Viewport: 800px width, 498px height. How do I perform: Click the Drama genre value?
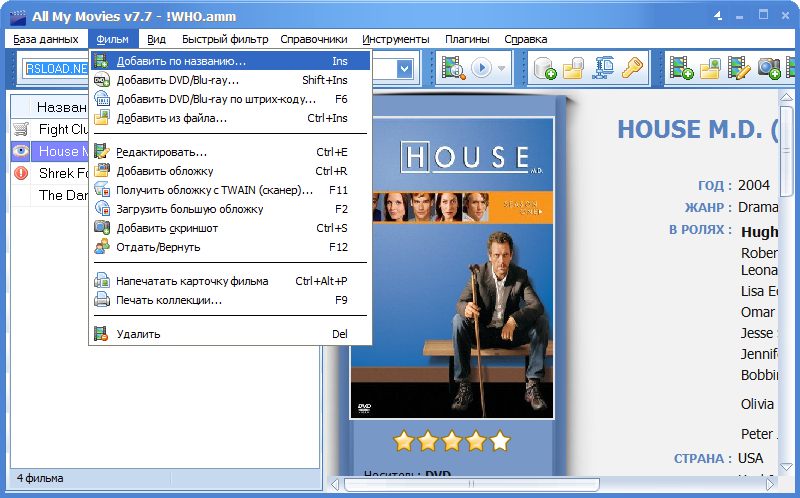pos(758,207)
